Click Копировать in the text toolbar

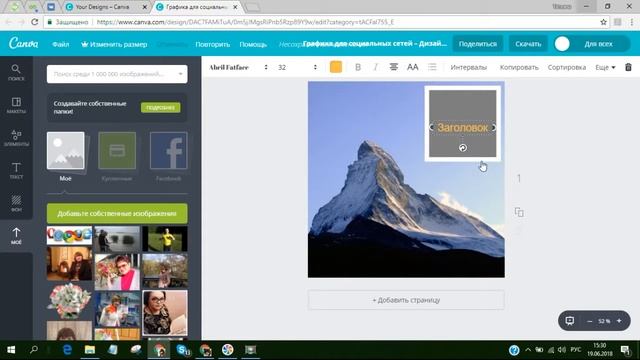[519, 67]
